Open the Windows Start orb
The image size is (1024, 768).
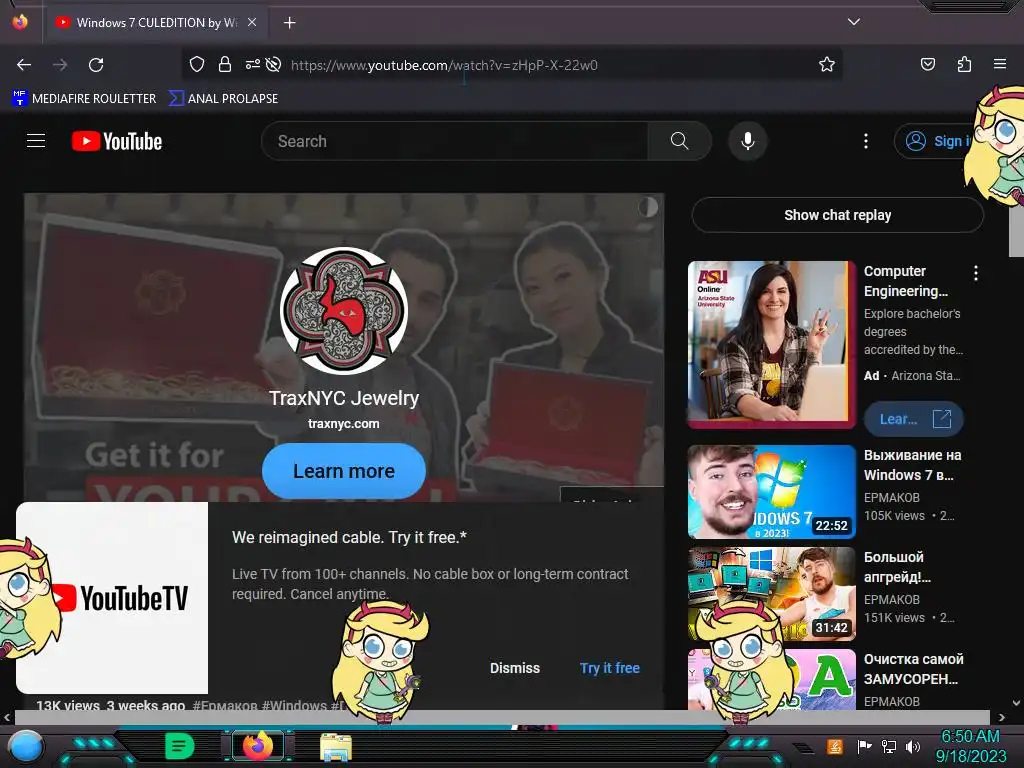pyautogui.click(x=25, y=746)
